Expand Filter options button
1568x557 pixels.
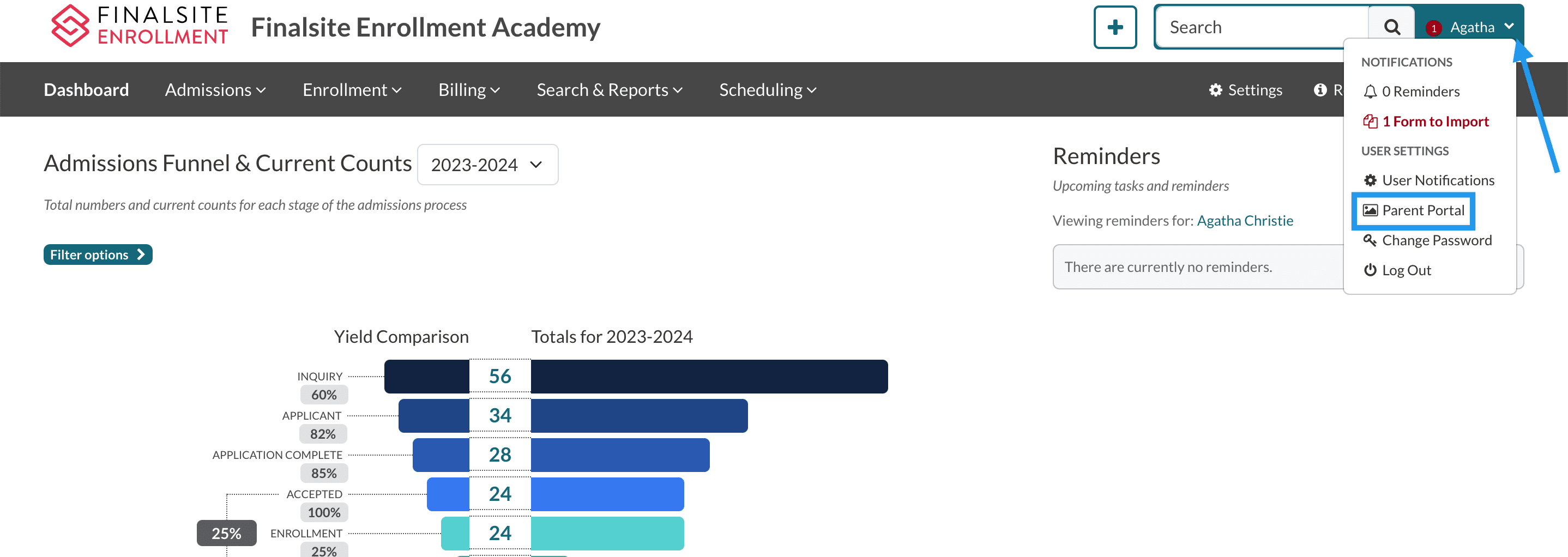98,255
